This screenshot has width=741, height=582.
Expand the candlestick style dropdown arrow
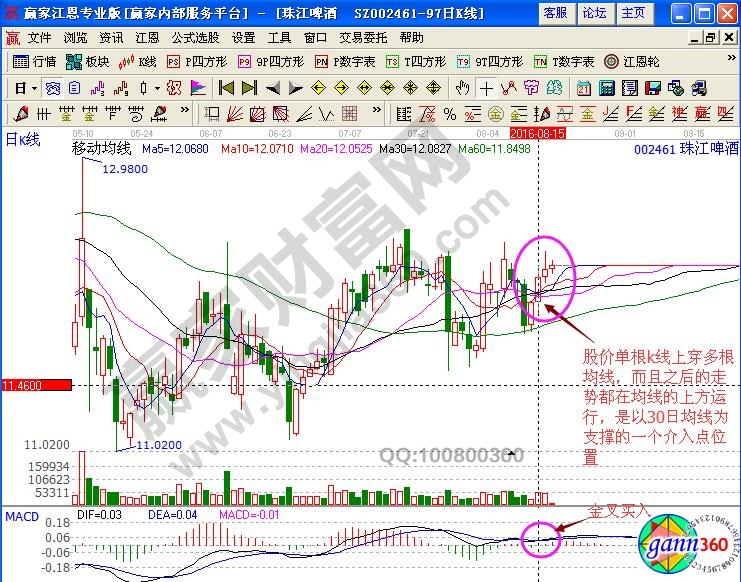[157, 88]
